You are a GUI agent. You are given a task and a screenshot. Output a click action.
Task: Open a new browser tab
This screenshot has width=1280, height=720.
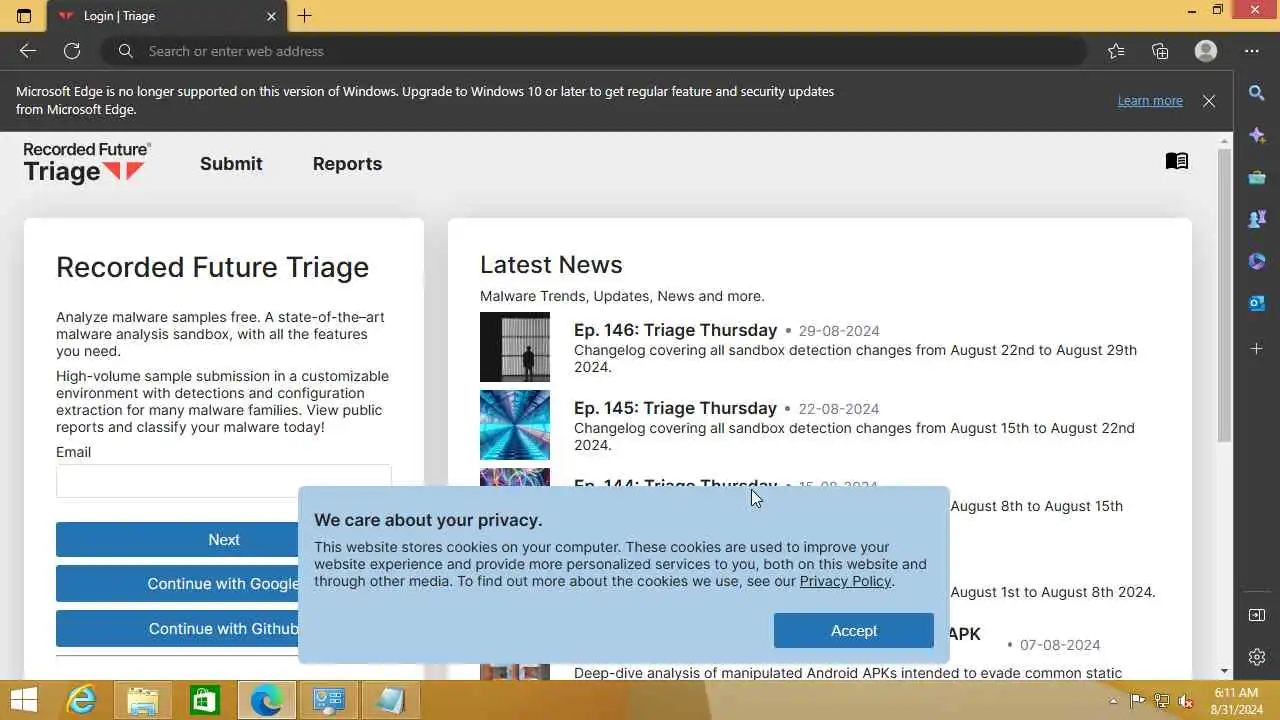pos(305,16)
